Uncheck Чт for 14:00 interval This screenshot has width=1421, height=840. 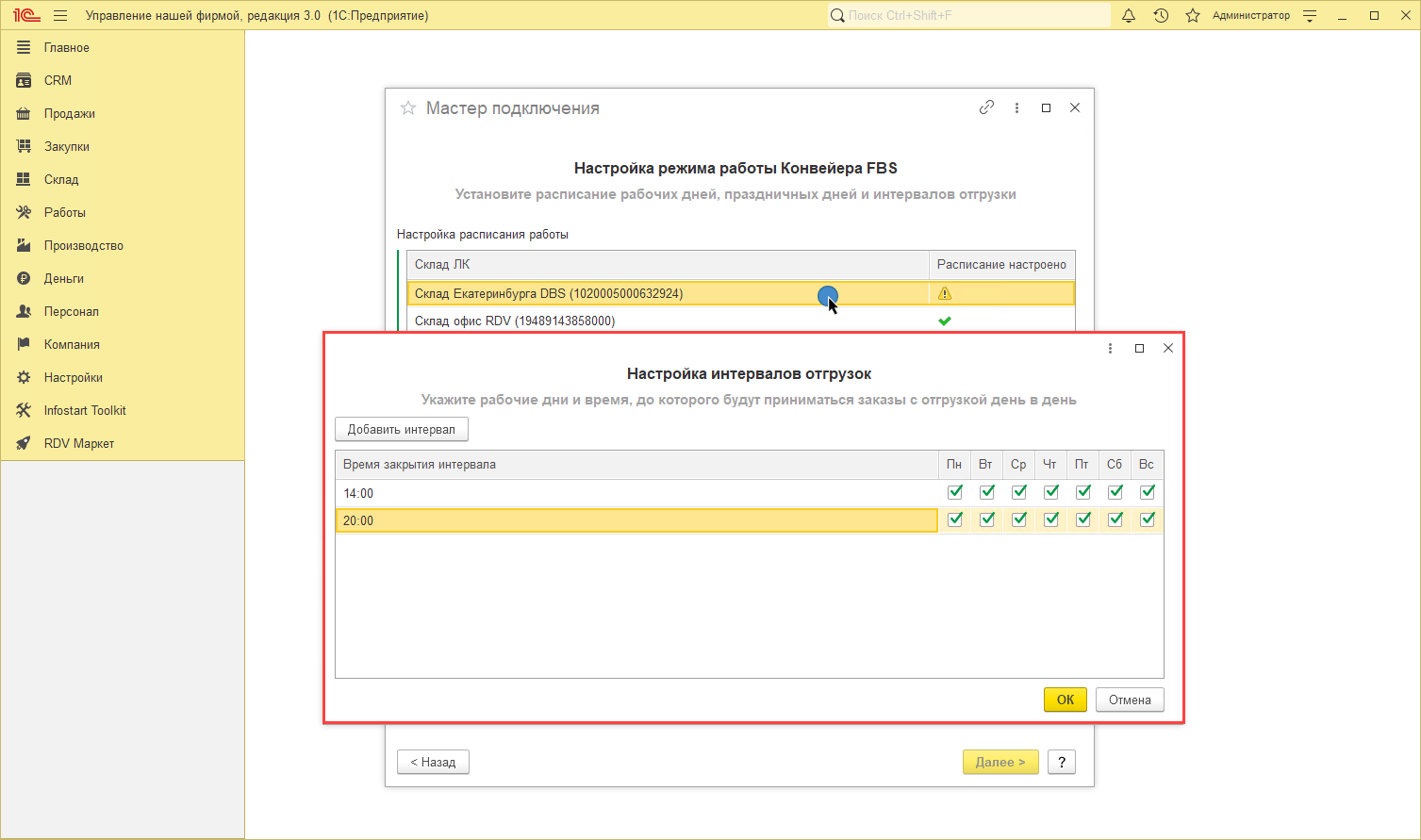1051,492
